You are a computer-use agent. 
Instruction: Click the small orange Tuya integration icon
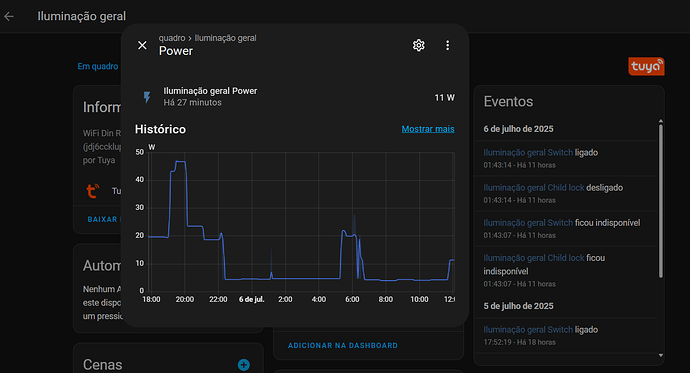click(92, 191)
